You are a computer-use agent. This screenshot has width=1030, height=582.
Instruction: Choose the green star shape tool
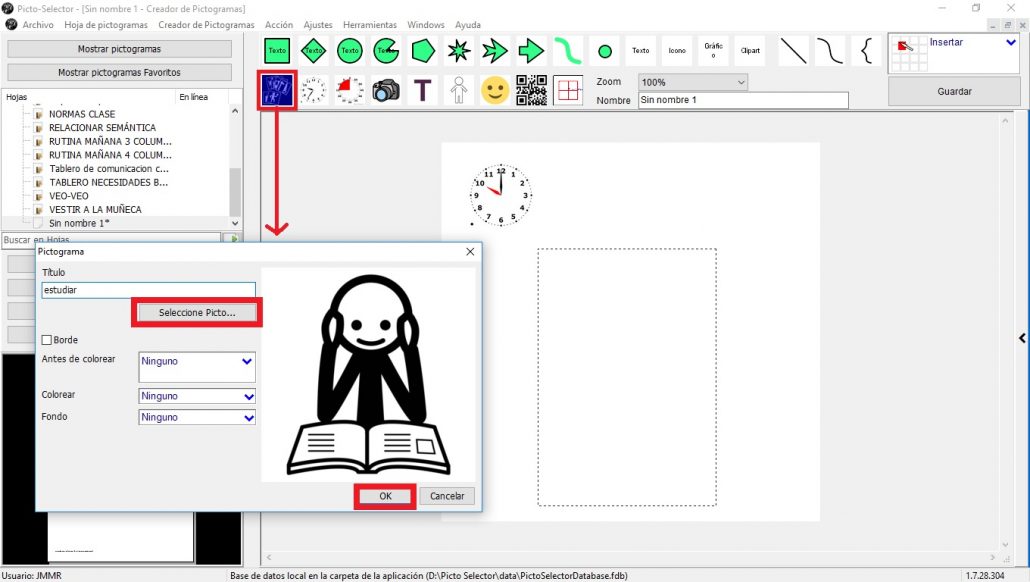point(459,50)
